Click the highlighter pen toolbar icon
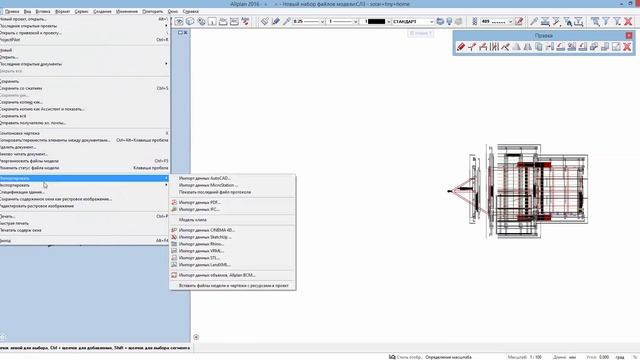This screenshot has width=640, height=360. (x=276, y=22)
